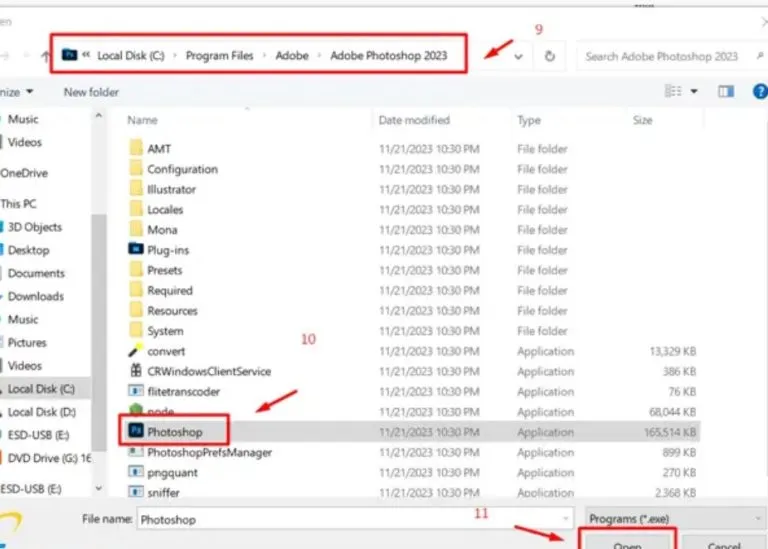Click the flitetranscoder file icon
768x549 pixels.
click(x=136, y=391)
